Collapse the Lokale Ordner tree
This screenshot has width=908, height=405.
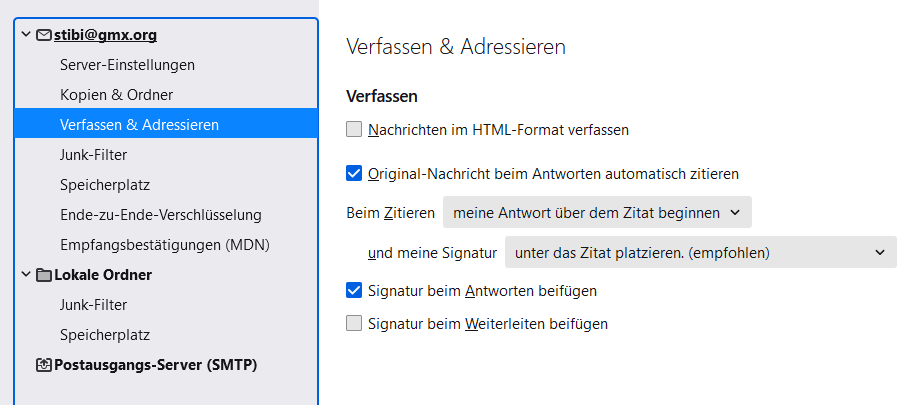(26, 275)
